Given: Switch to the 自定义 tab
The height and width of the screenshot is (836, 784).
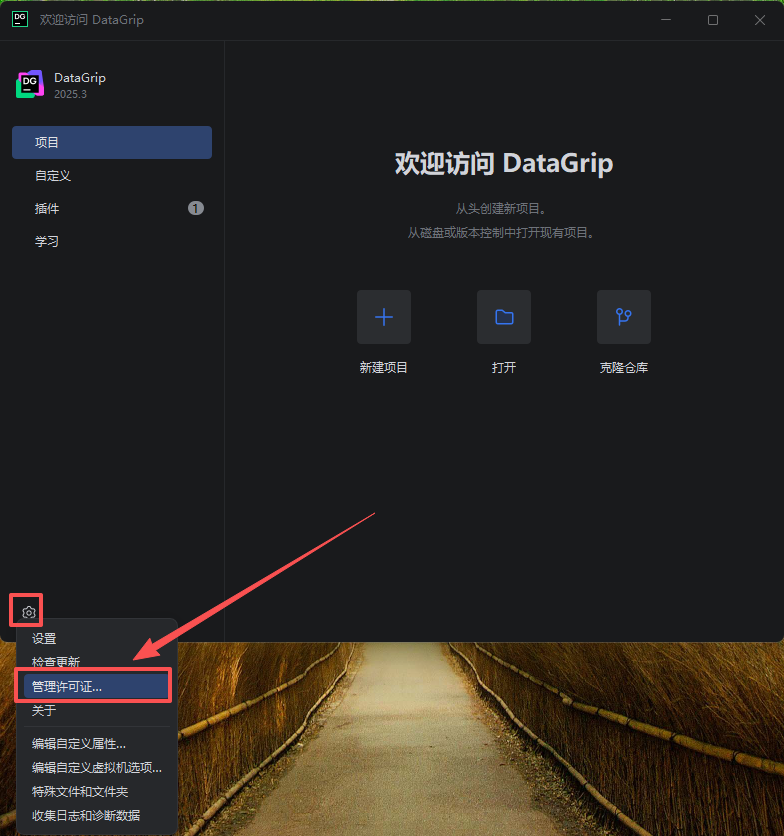Looking at the screenshot, I should coord(112,175).
